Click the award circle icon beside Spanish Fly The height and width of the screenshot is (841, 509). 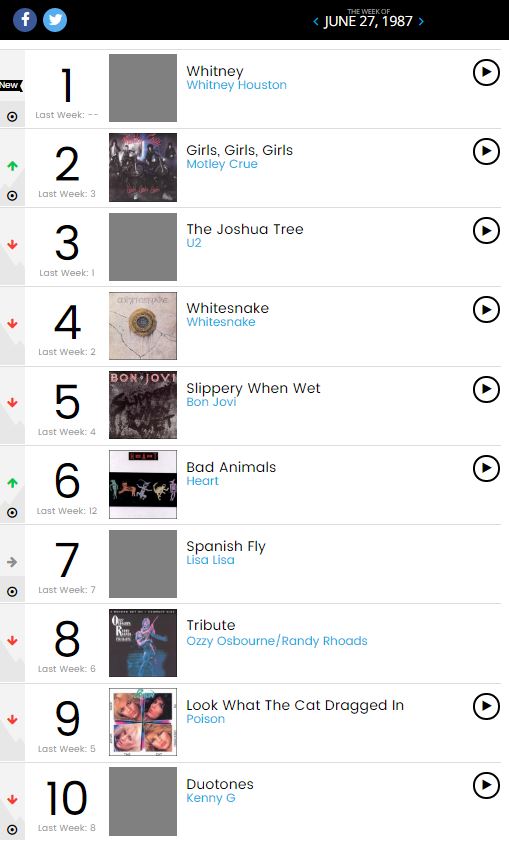[12, 592]
